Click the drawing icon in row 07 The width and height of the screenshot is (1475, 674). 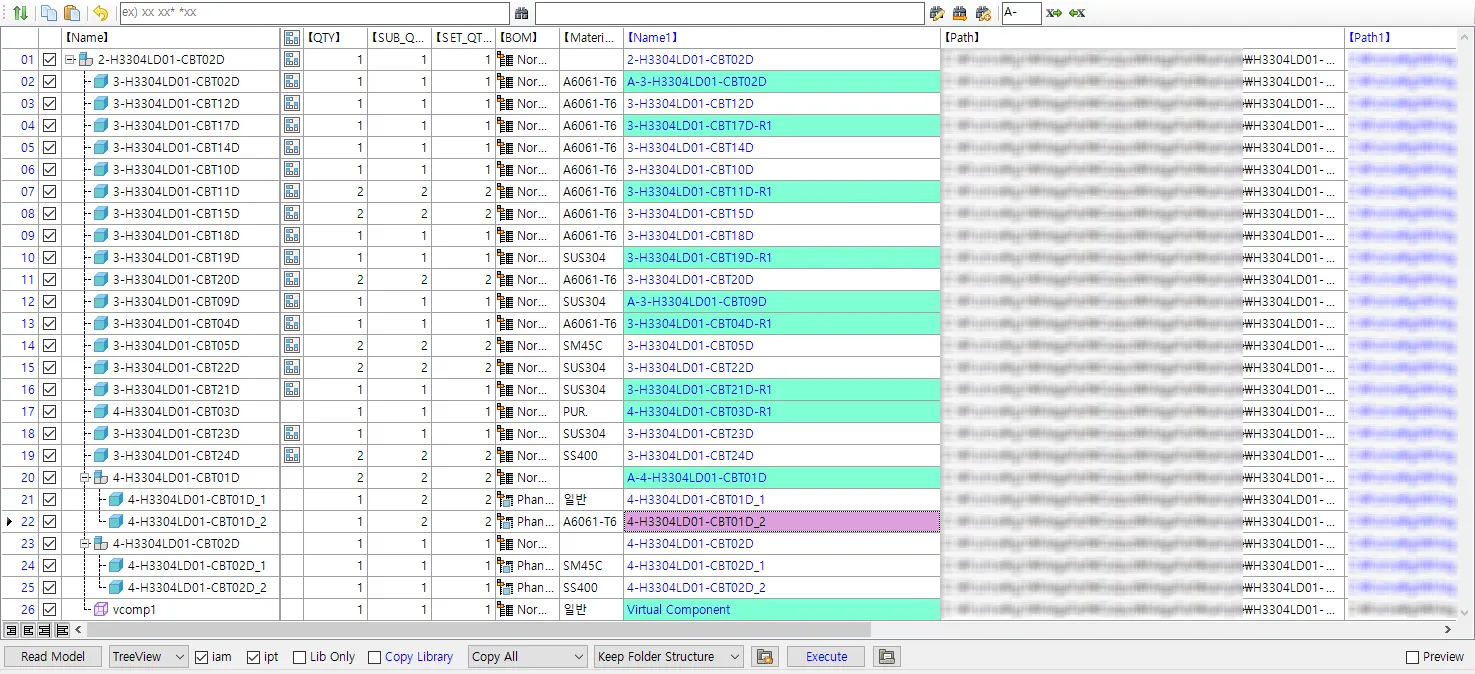click(x=292, y=192)
